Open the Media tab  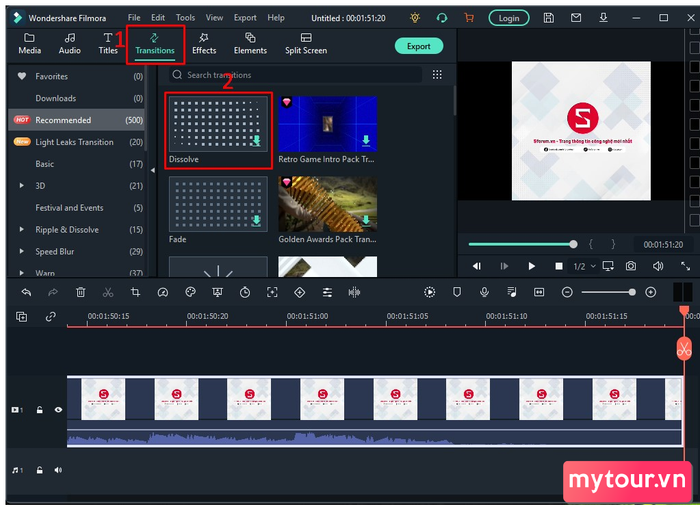[x=29, y=44]
